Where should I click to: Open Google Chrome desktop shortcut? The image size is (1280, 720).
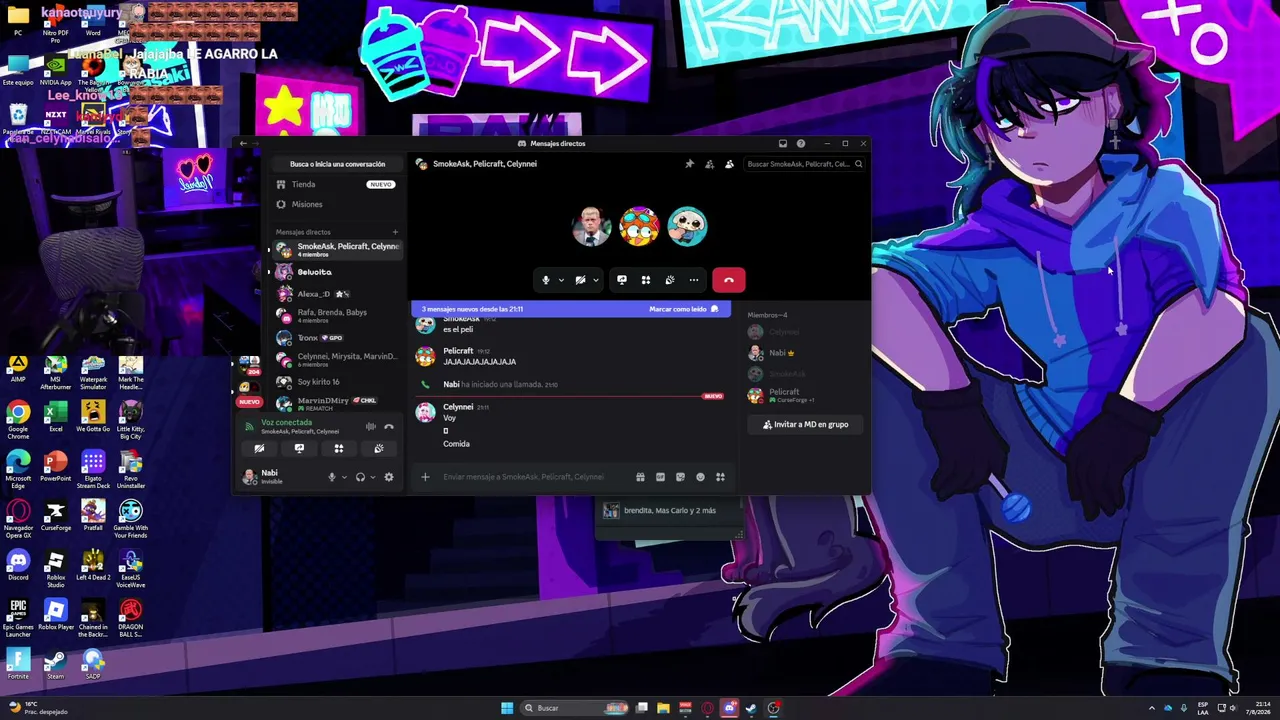[x=18, y=420]
